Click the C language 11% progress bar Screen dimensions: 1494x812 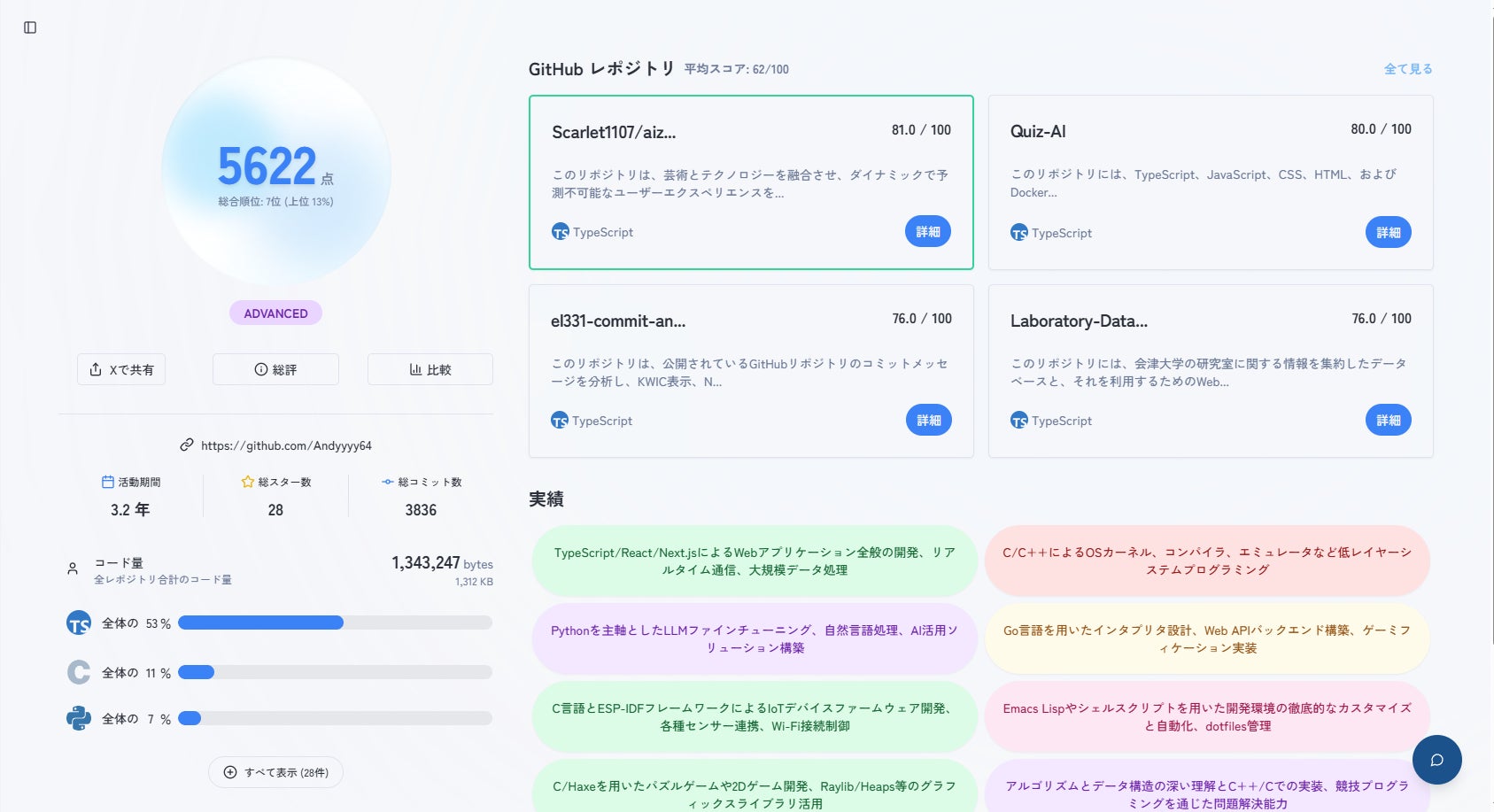(x=335, y=672)
